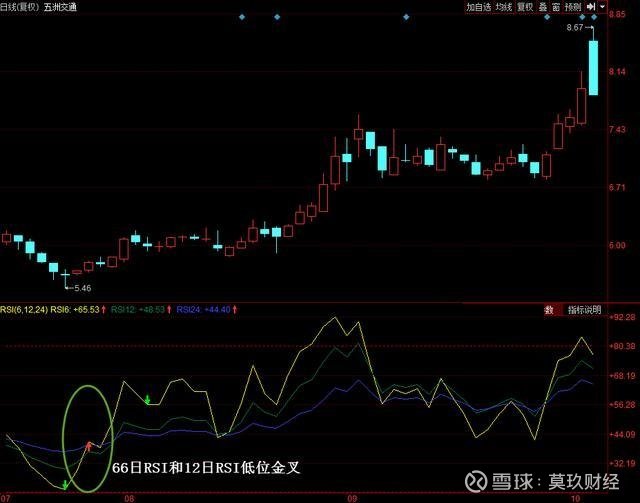Toggle the 复权 price adjustment button
The height and width of the screenshot is (503, 640).
[x=525, y=7]
